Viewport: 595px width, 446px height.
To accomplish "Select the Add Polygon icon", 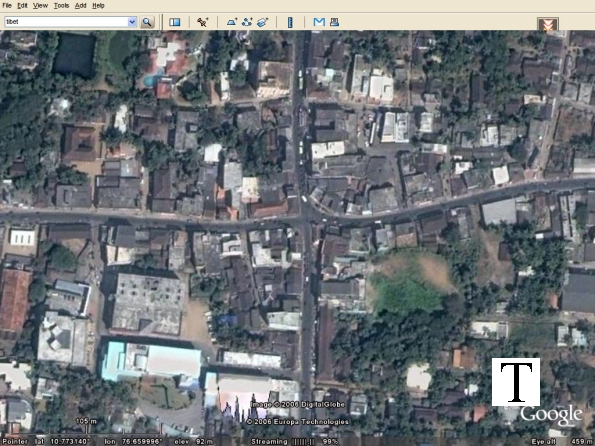I will (232, 22).
